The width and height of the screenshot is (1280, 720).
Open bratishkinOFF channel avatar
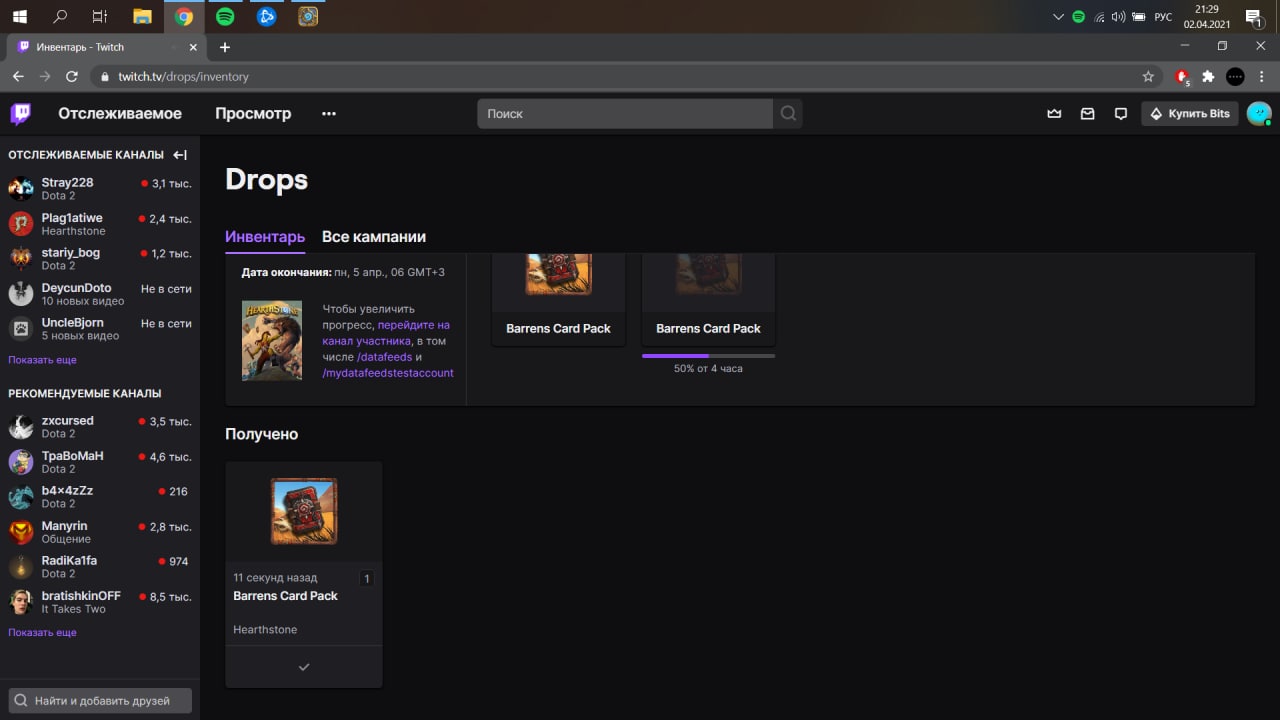coord(21,601)
